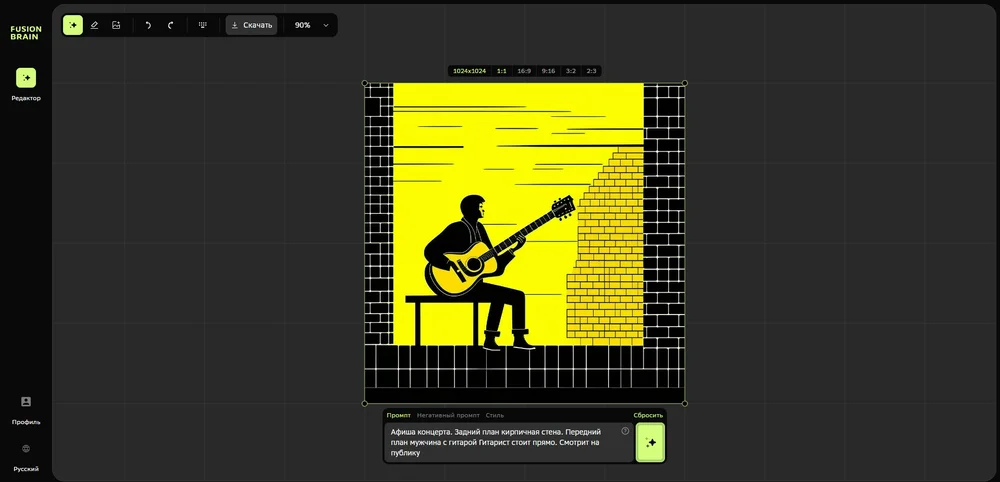
Task: Click the add image tool icon
Action: (116, 25)
